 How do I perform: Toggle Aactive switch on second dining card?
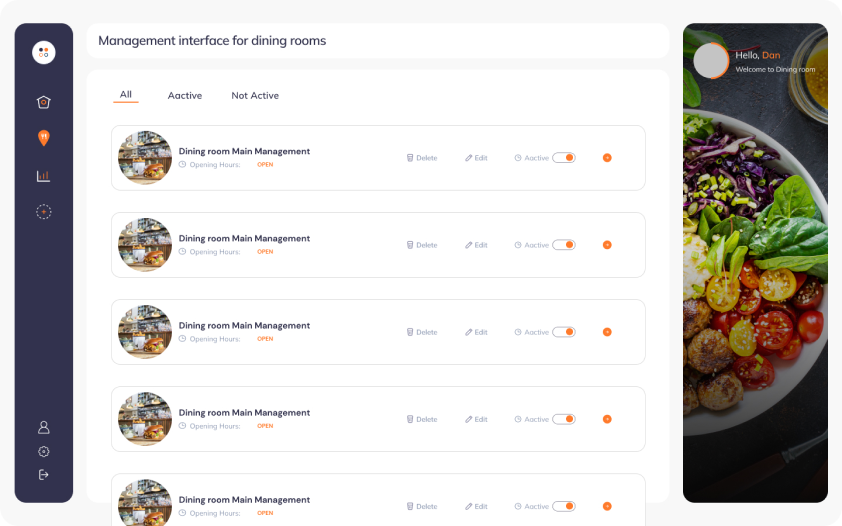(564, 245)
